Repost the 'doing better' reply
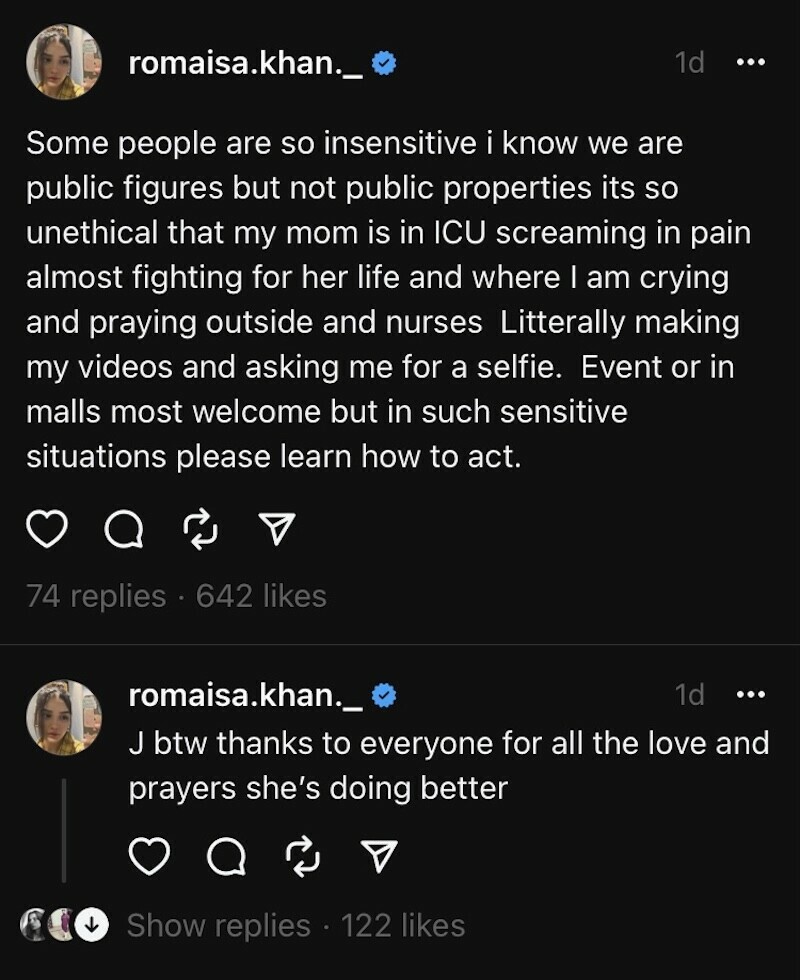Image resolution: width=800 pixels, height=980 pixels. coord(304,856)
